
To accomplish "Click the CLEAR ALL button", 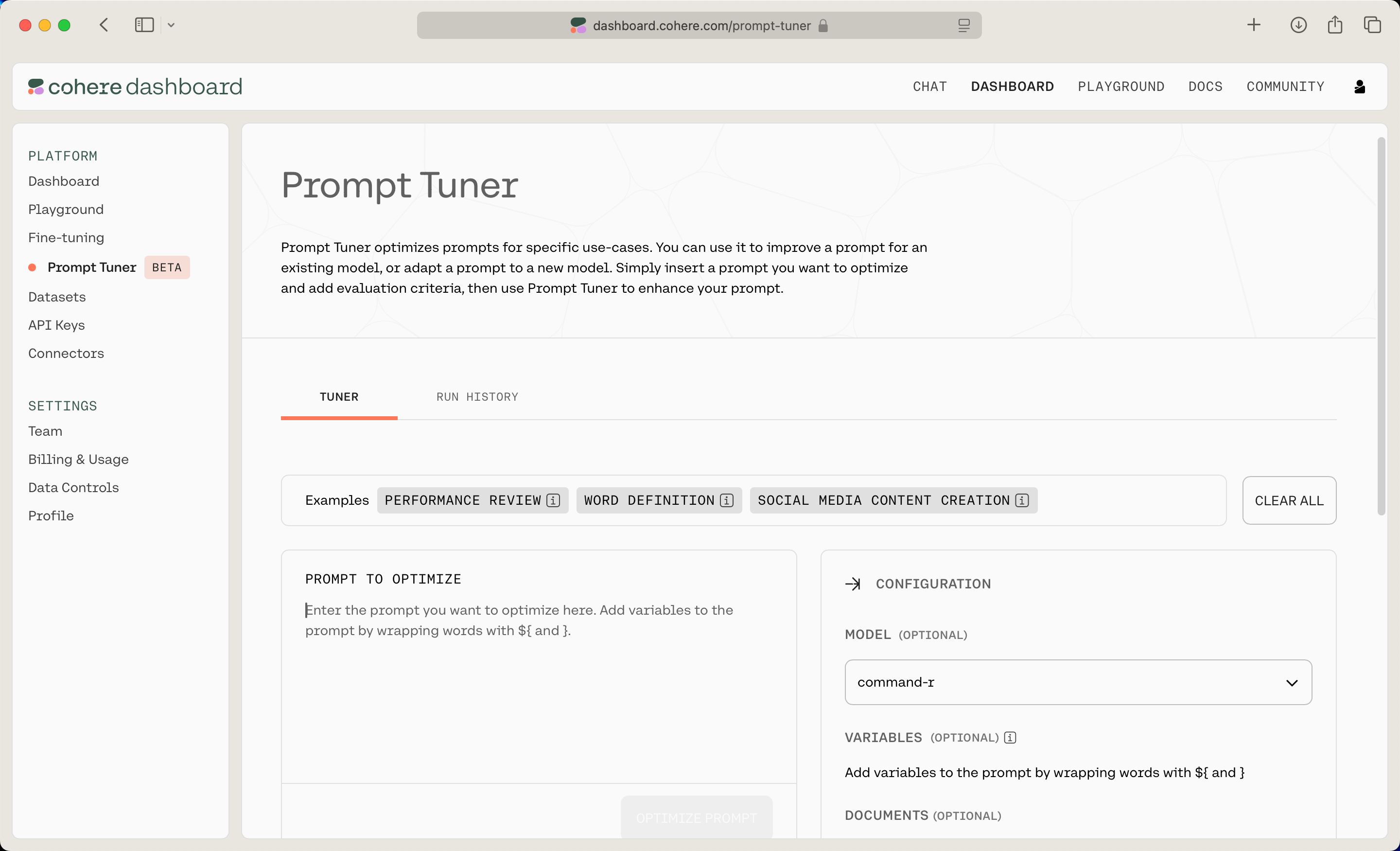I will (x=1289, y=500).
